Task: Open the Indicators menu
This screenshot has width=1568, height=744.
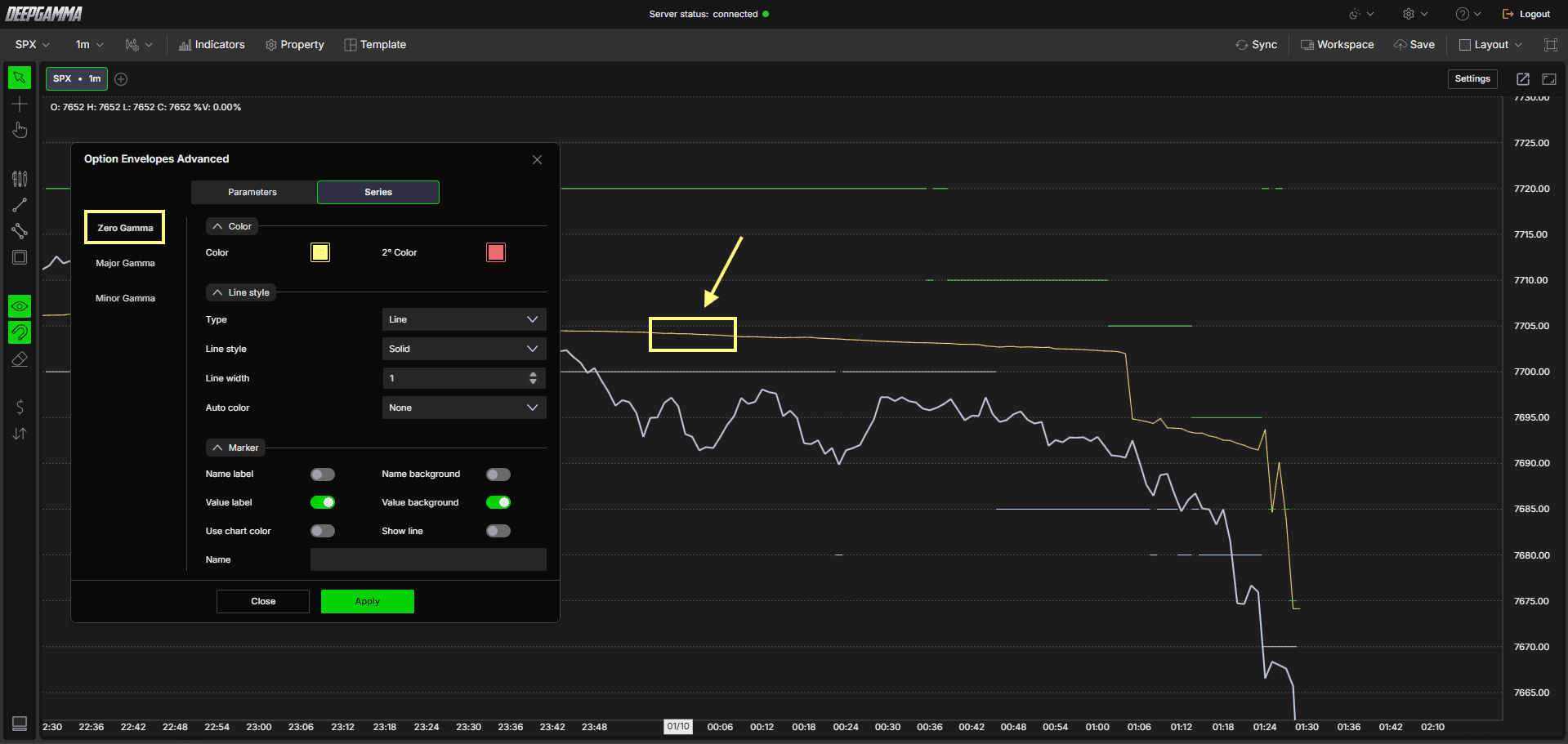Action: (x=212, y=45)
